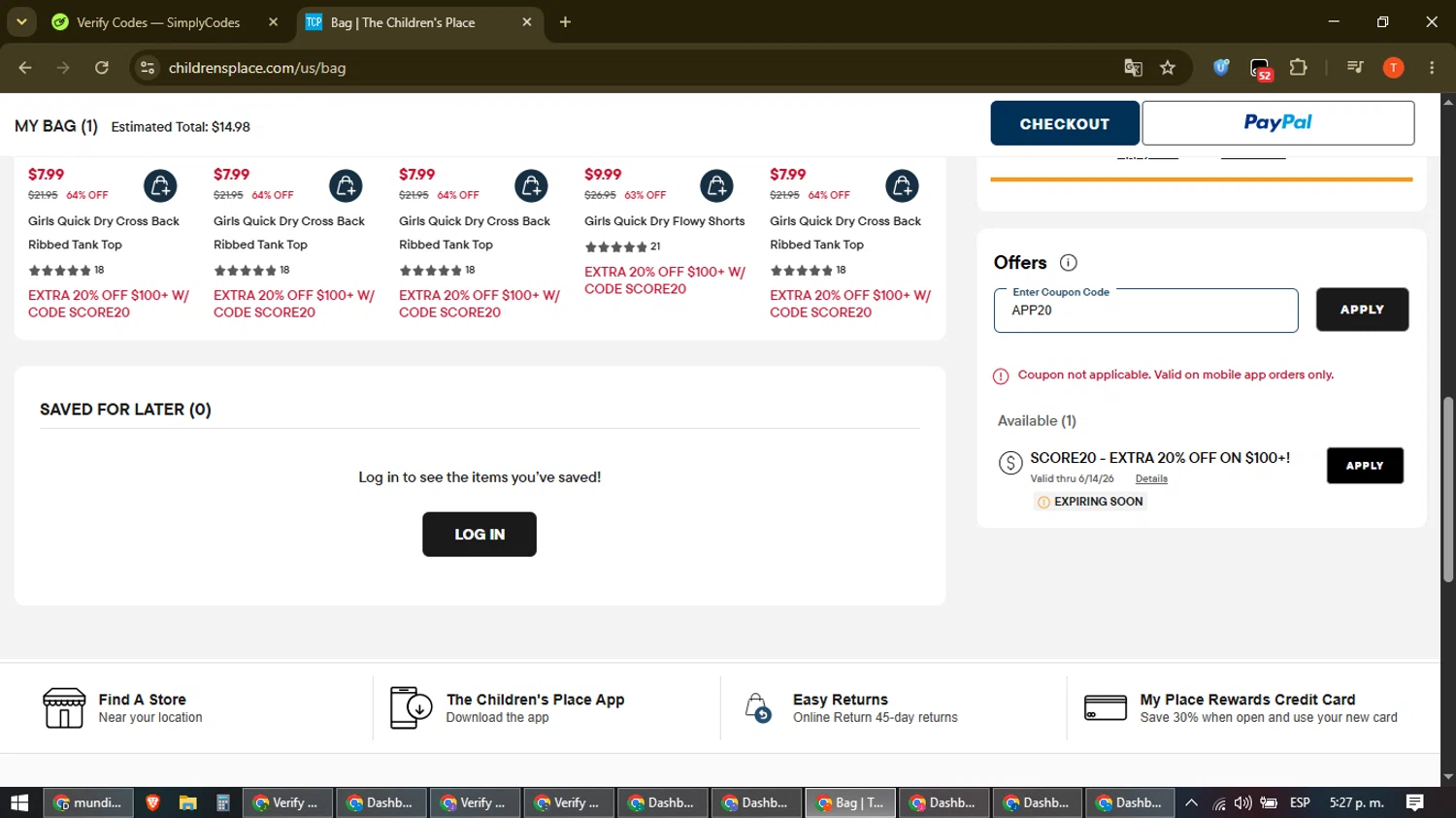Open Details for the SCORE20 offer

point(1151,478)
